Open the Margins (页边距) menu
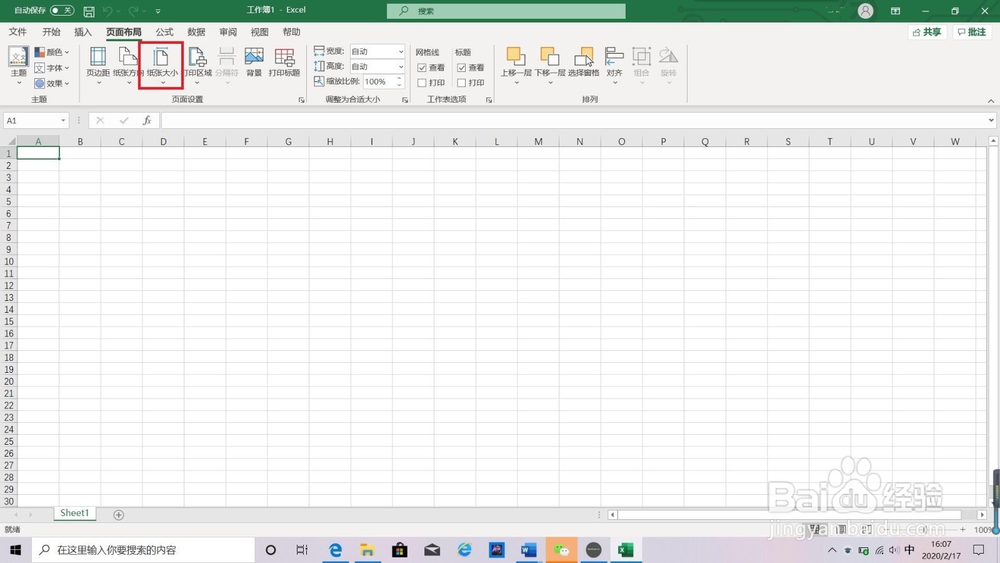This screenshot has height=563, width=1000. coord(98,64)
